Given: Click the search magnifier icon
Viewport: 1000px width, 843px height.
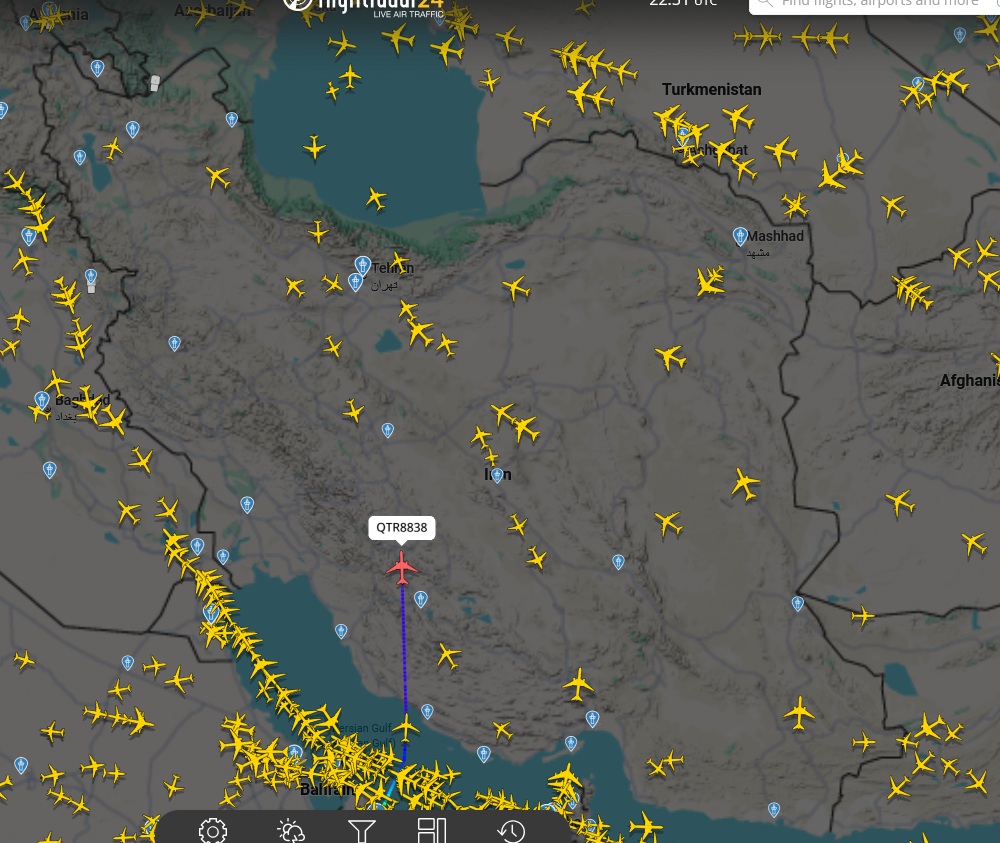Looking at the screenshot, I should click(x=765, y=3).
